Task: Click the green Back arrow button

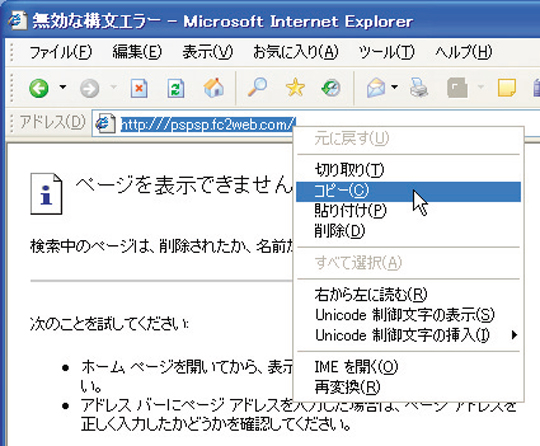Action: coord(39,88)
